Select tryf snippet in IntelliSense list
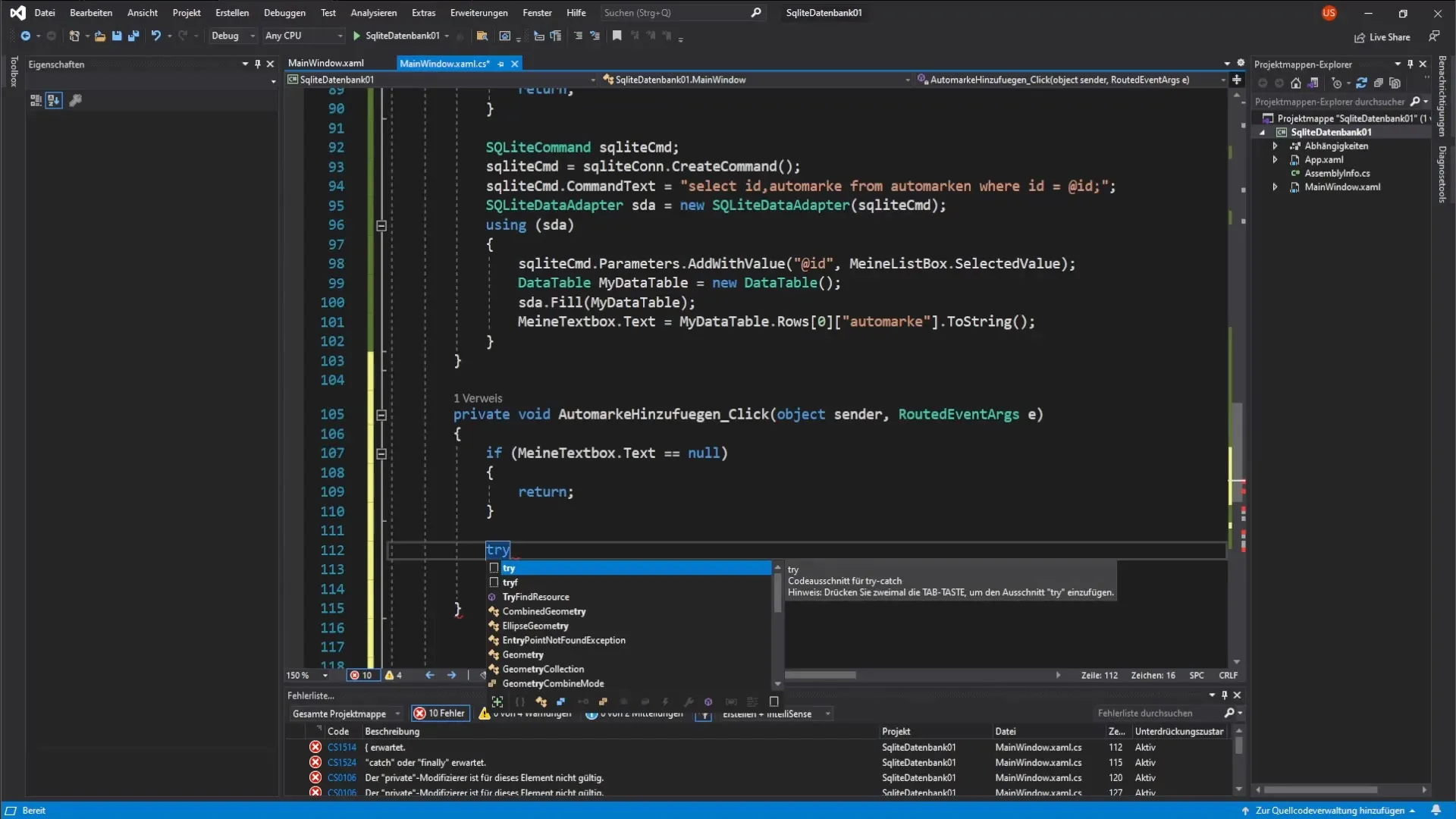The width and height of the screenshot is (1456, 819). 629,582
